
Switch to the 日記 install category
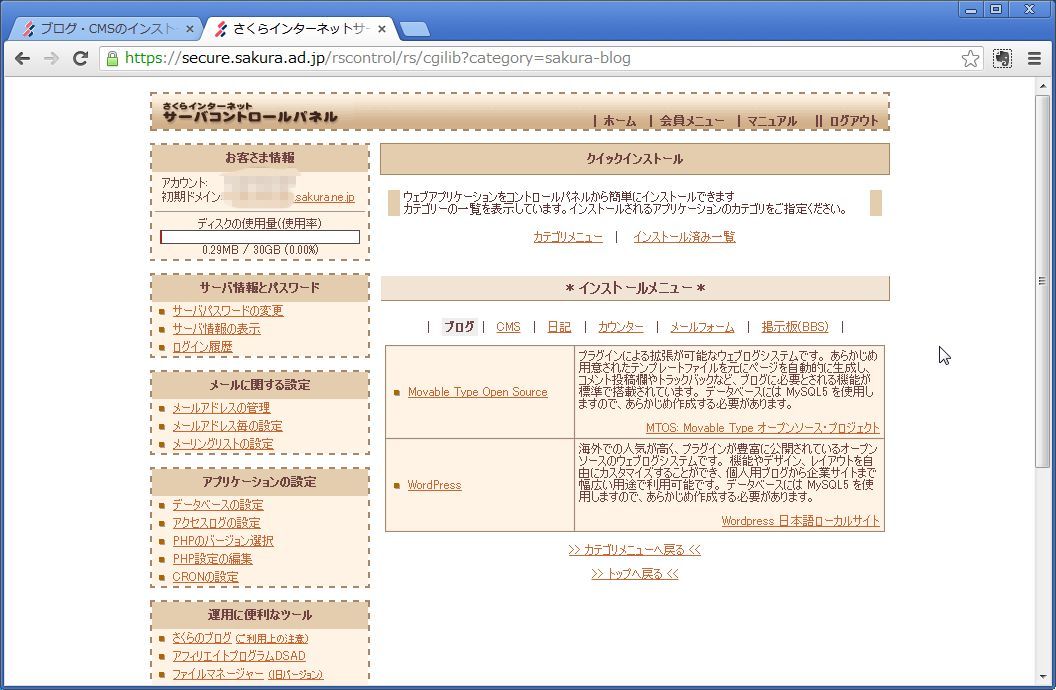click(559, 327)
